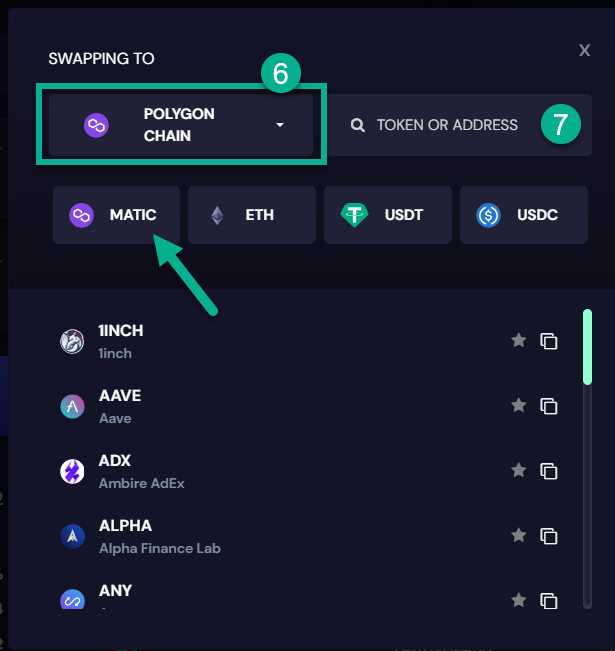Screen dimensions: 615x651
Task: Open the Polygon Chain network dropdown
Action: pyautogui.click(x=181, y=125)
